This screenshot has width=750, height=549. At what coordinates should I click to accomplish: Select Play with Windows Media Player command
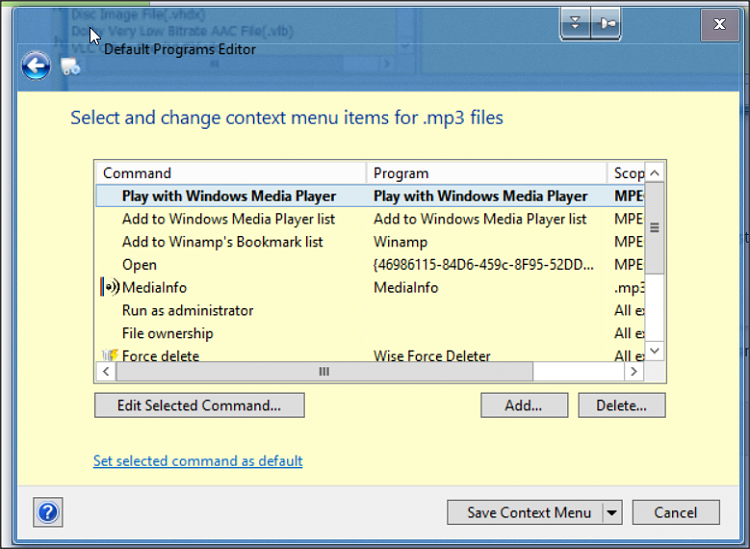coord(370,196)
